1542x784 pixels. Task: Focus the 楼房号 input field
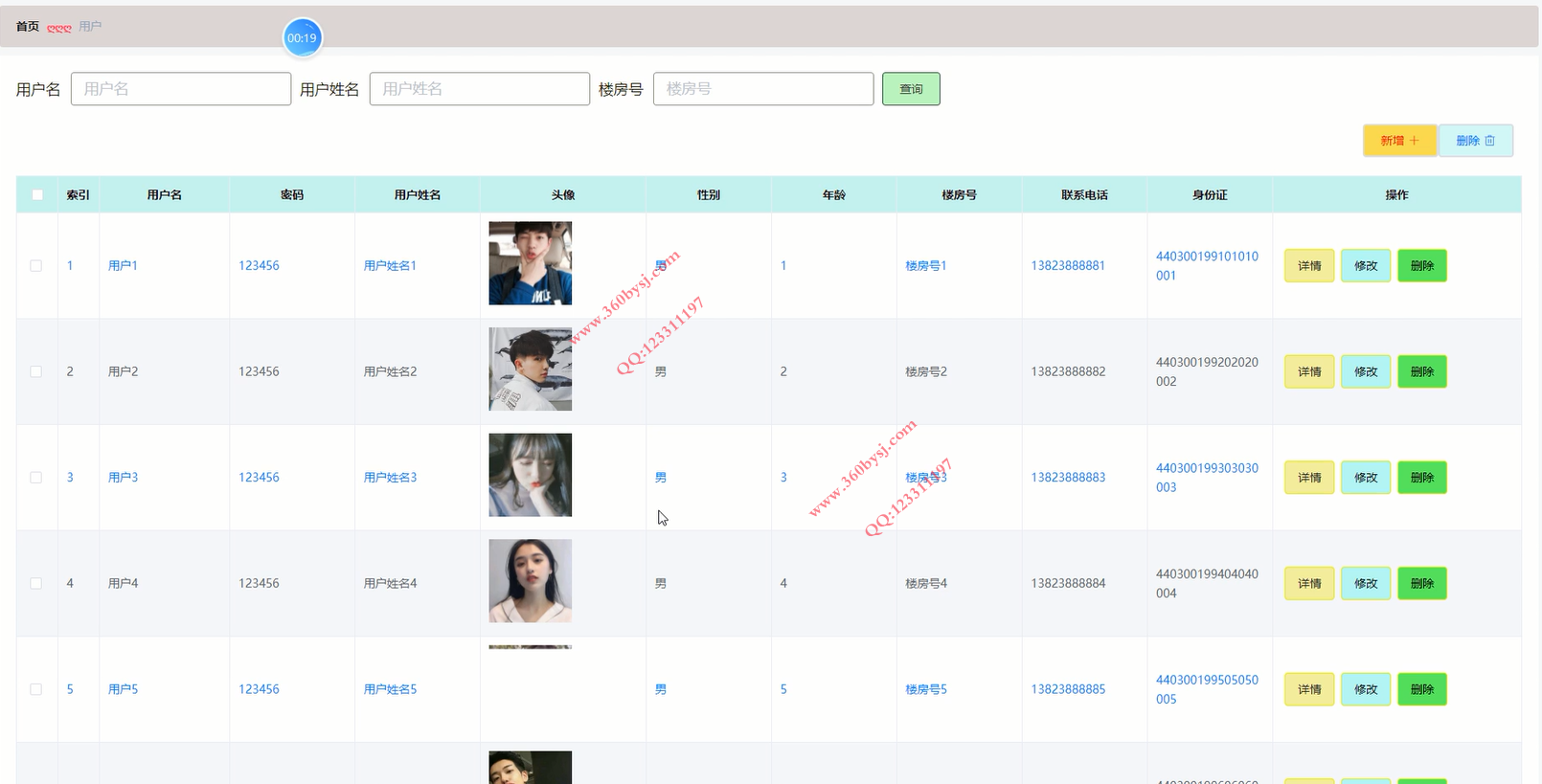coord(763,89)
